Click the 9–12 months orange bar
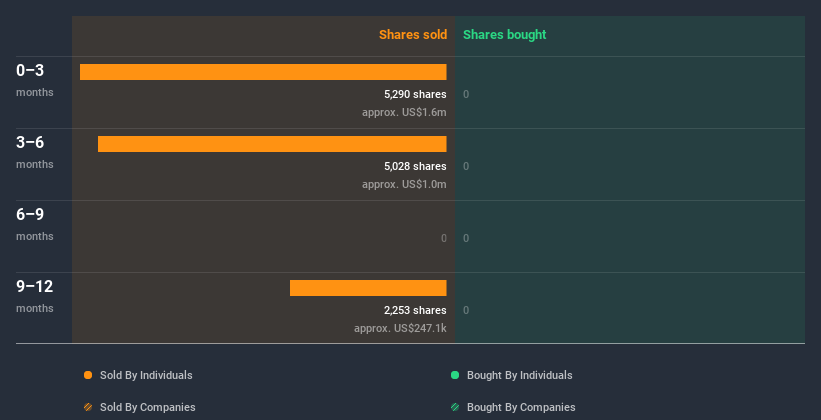 pyautogui.click(x=368, y=288)
